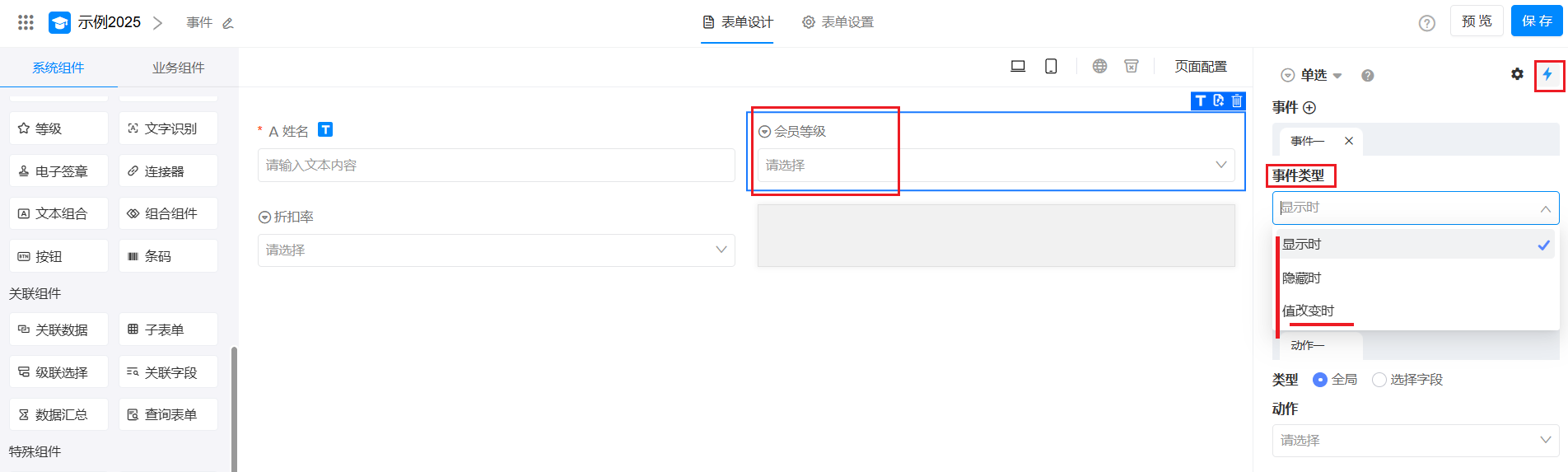Select the 全局 radio button
The height and width of the screenshot is (472, 1568).
1320,380
